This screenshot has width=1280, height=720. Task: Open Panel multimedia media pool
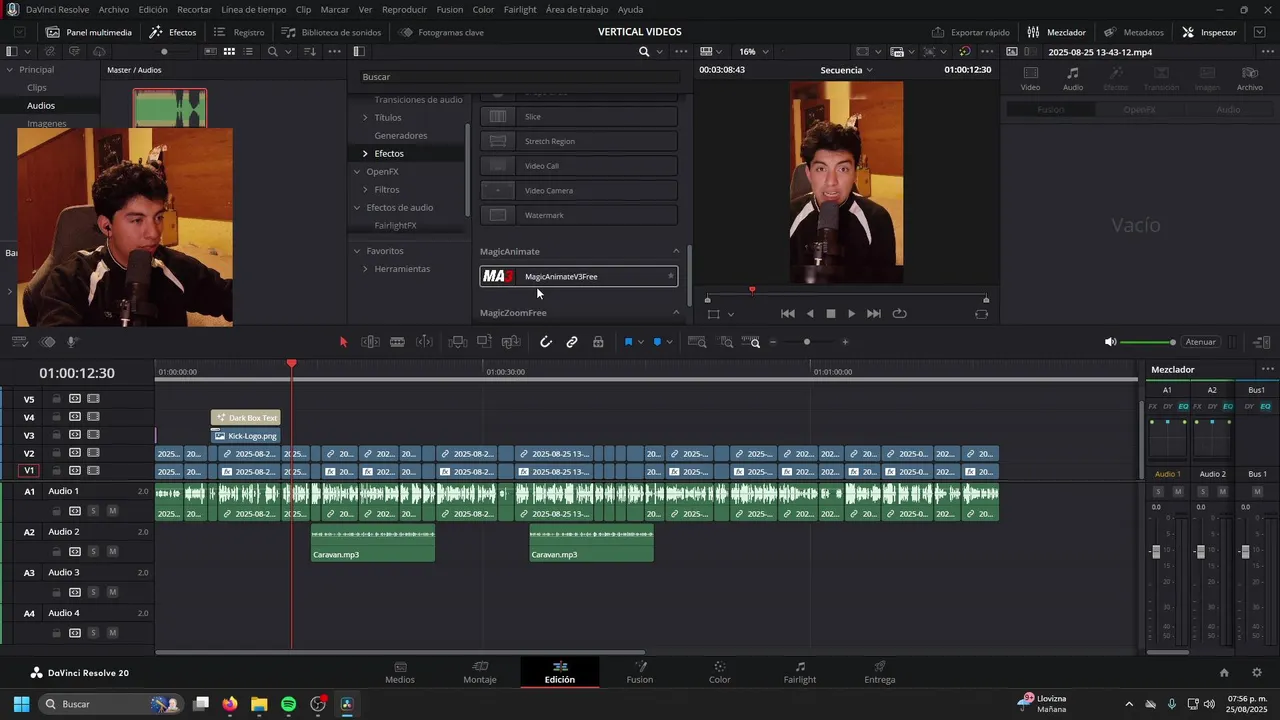[87, 32]
